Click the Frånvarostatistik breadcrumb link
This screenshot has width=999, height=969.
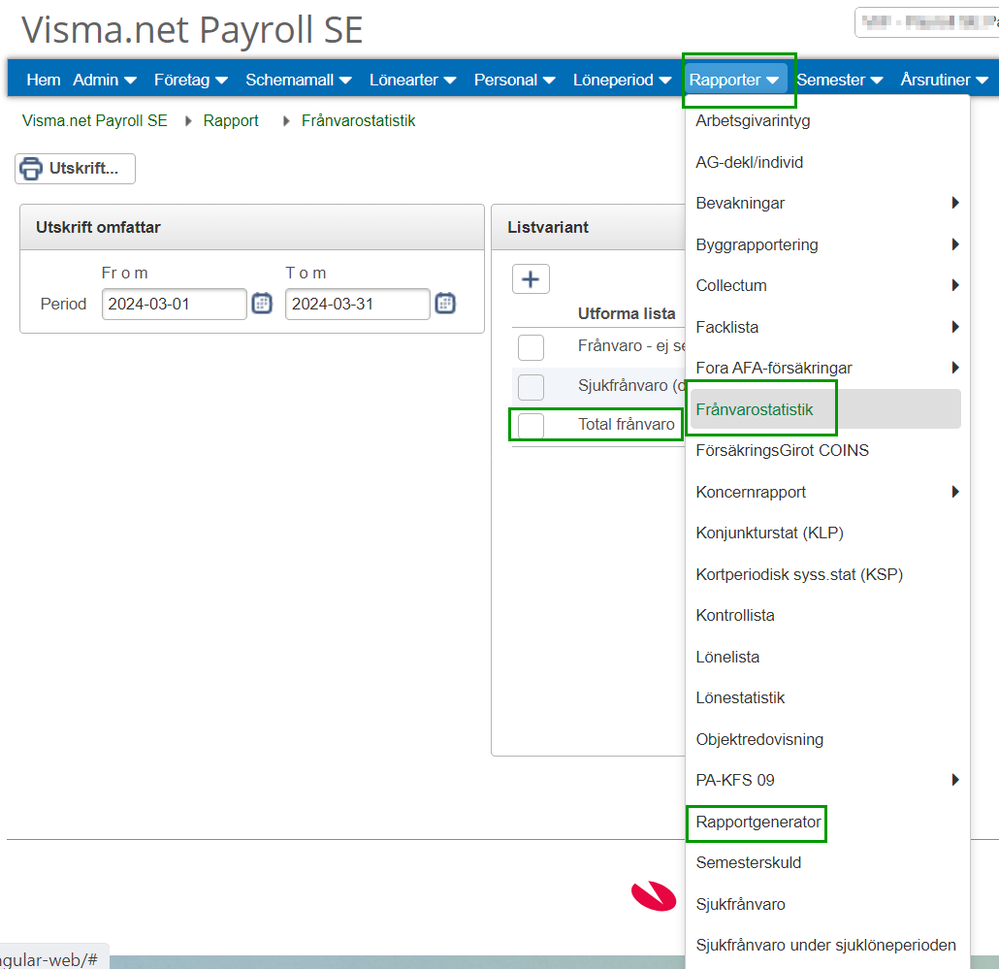(358, 120)
